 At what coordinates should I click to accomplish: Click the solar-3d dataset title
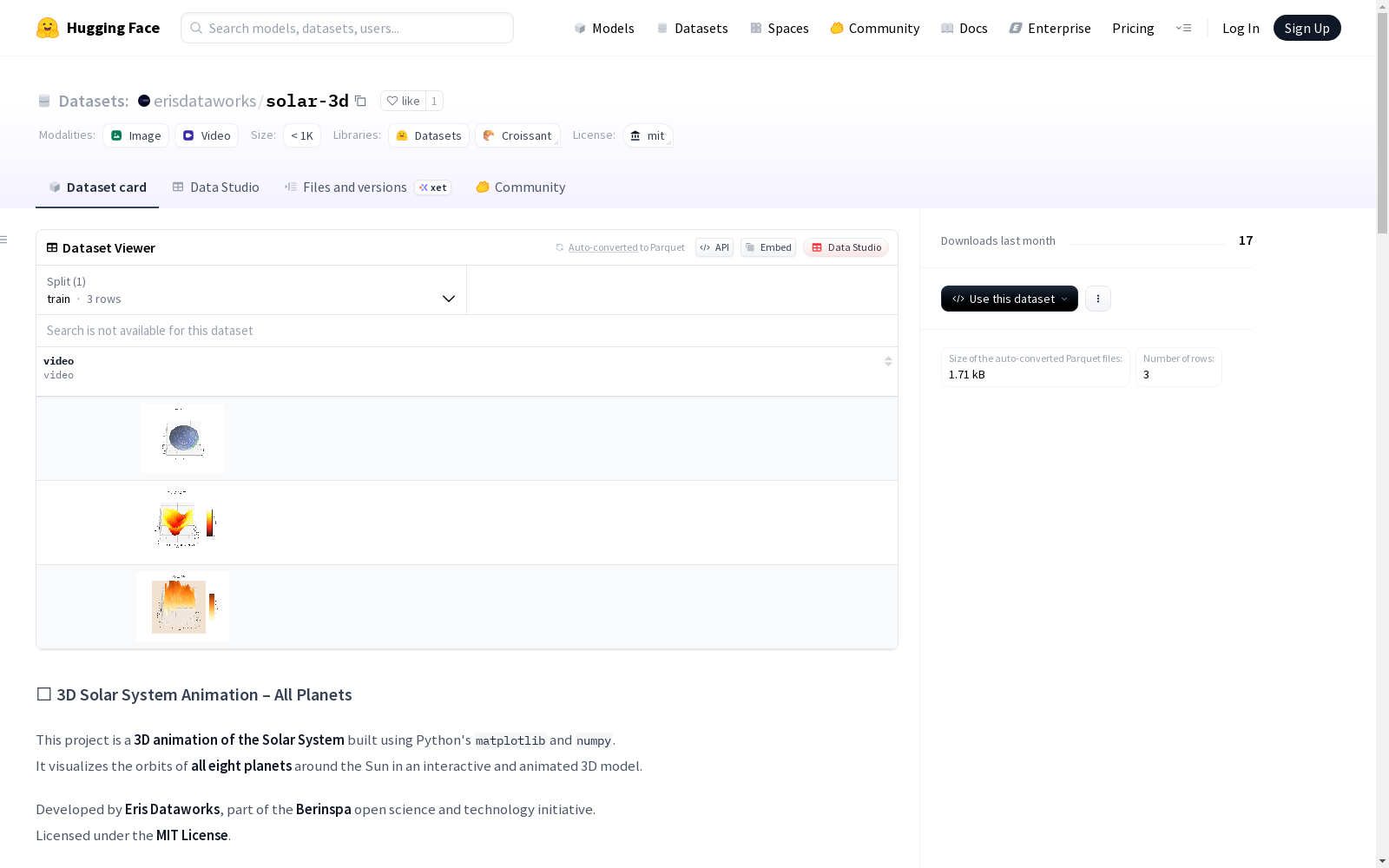307,101
